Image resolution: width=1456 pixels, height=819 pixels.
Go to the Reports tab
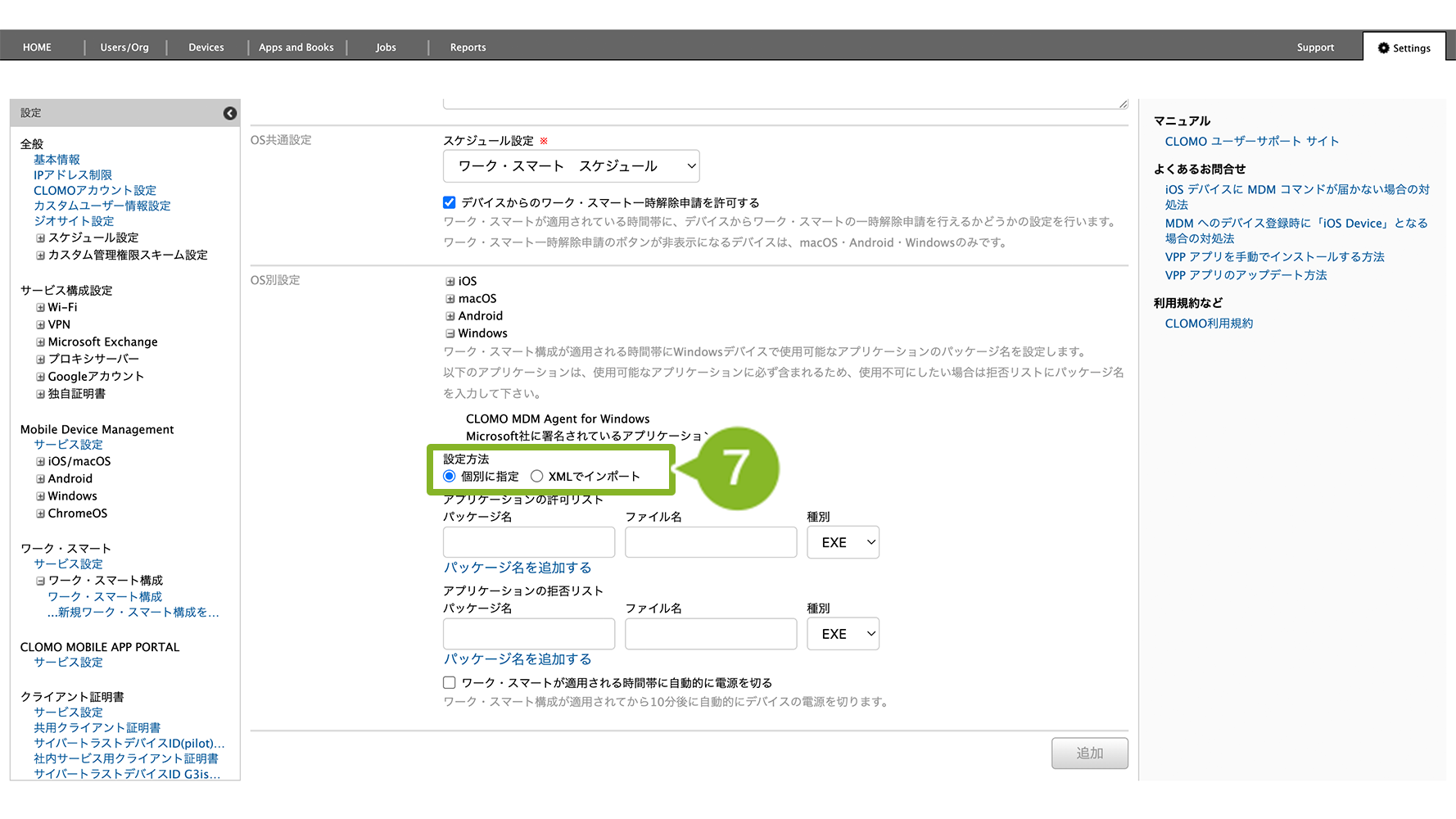click(468, 48)
